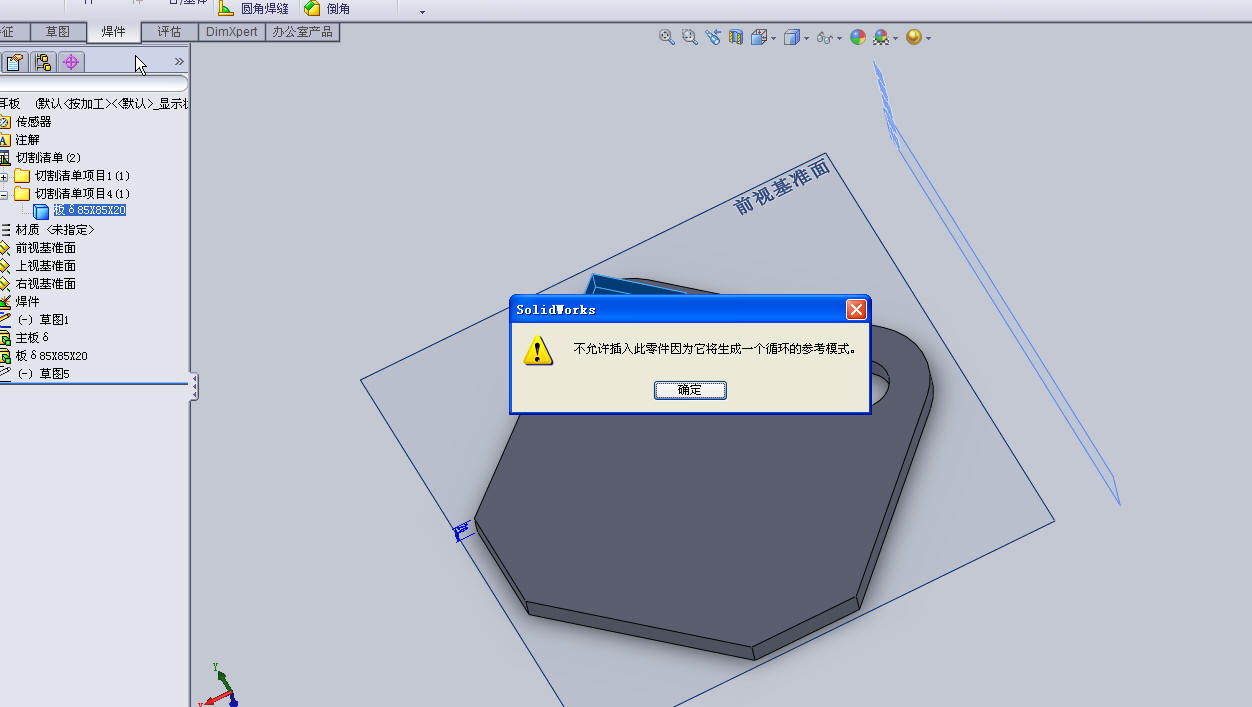Click the Edit Appearance color ball icon
The image size is (1252, 707).
(858, 37)
